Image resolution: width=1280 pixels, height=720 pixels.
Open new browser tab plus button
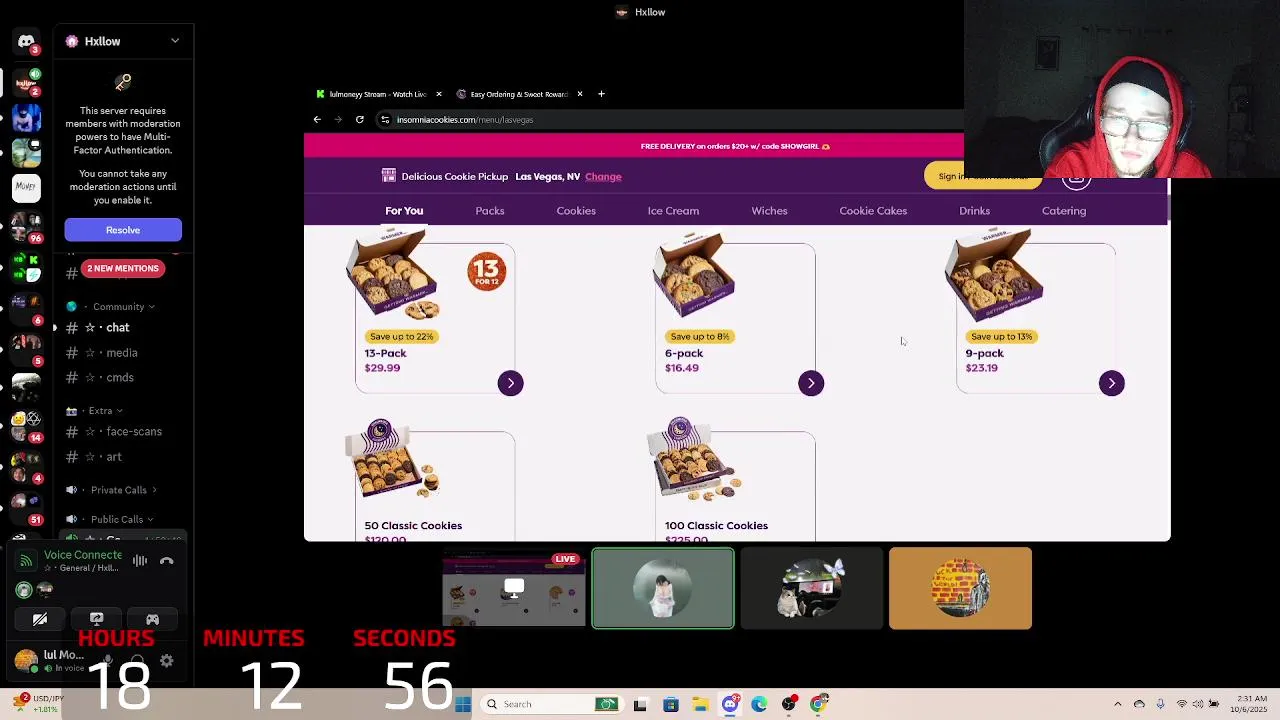click(x=601, y=94)
